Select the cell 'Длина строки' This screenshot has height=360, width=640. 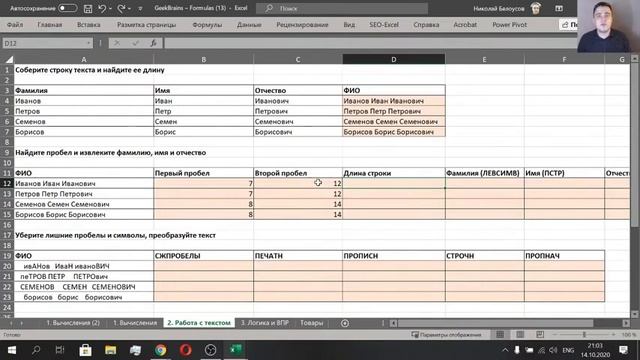(393, 173)
